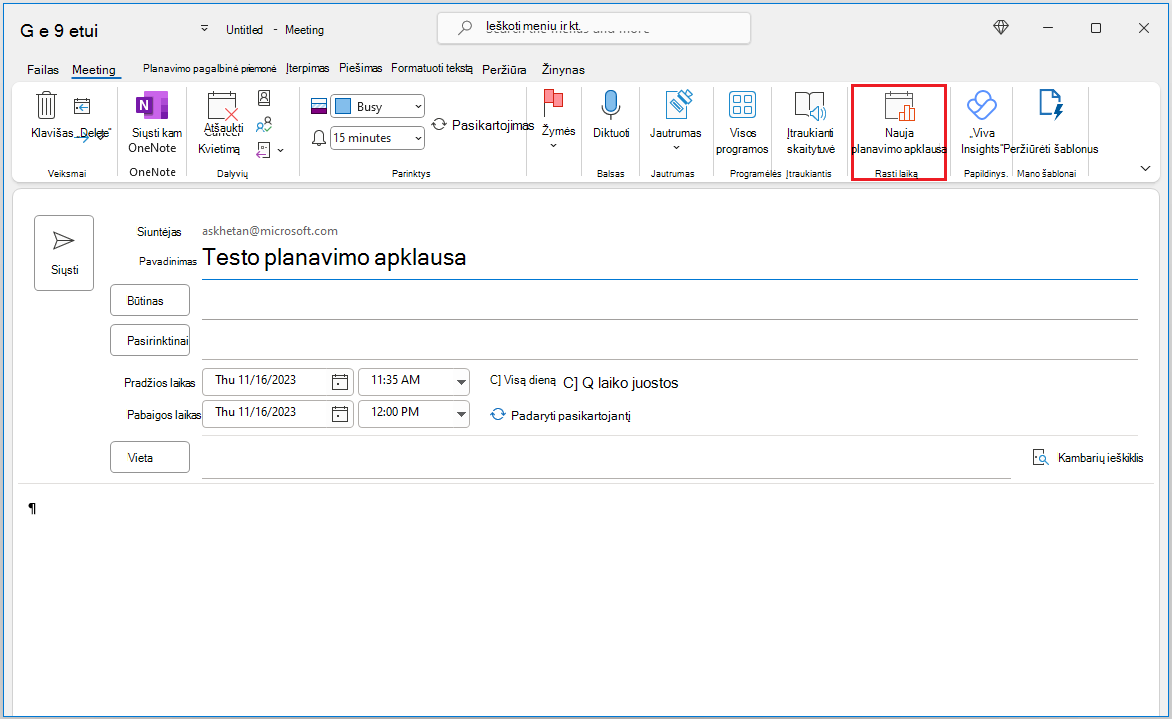1172x719 pixels.
Task: Click in the Būtinas attendees field
Action: pyautogui.click(x=670, y=301)
